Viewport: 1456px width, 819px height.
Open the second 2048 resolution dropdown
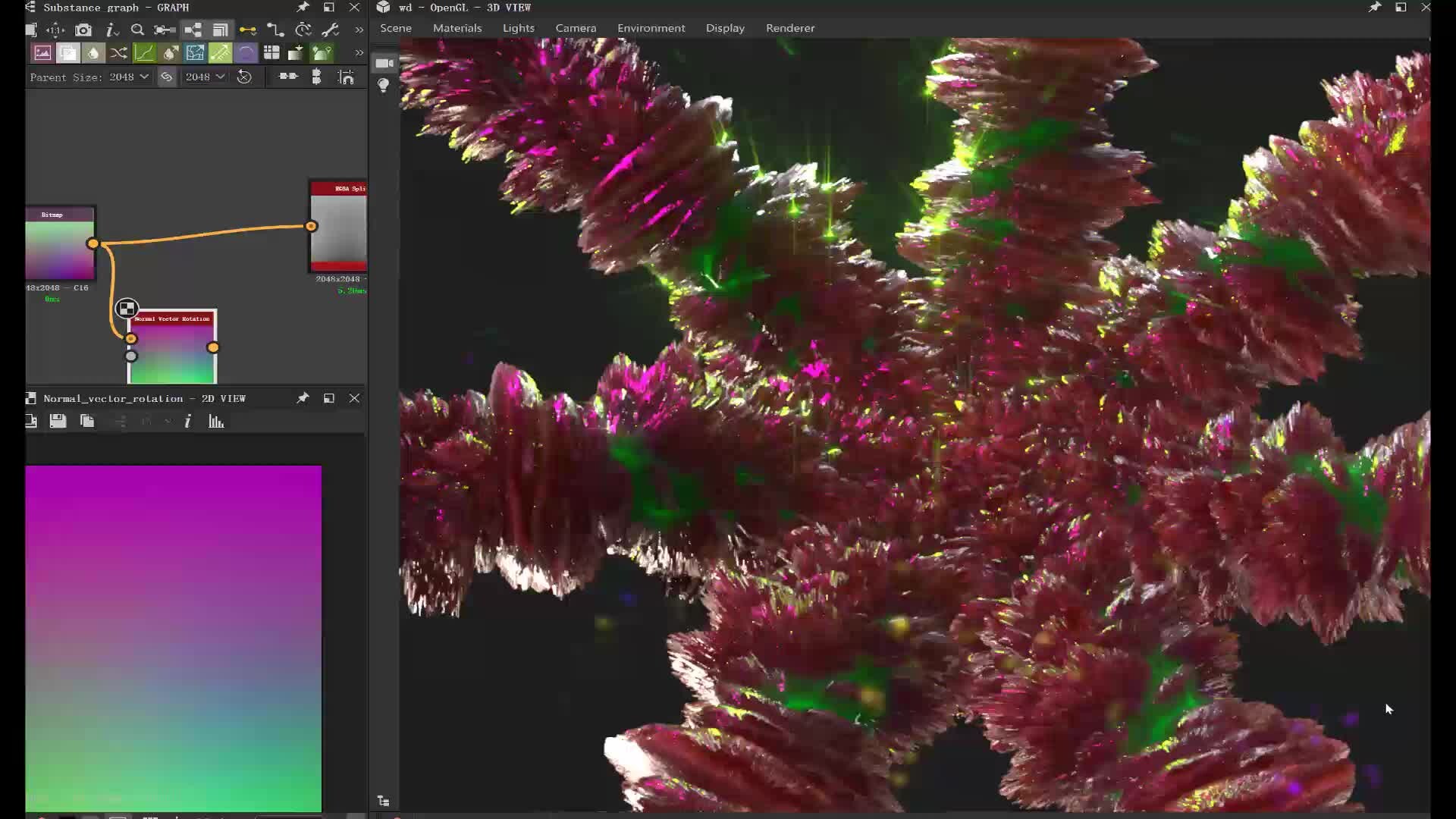pyautogui.click(x=205, y=77)
